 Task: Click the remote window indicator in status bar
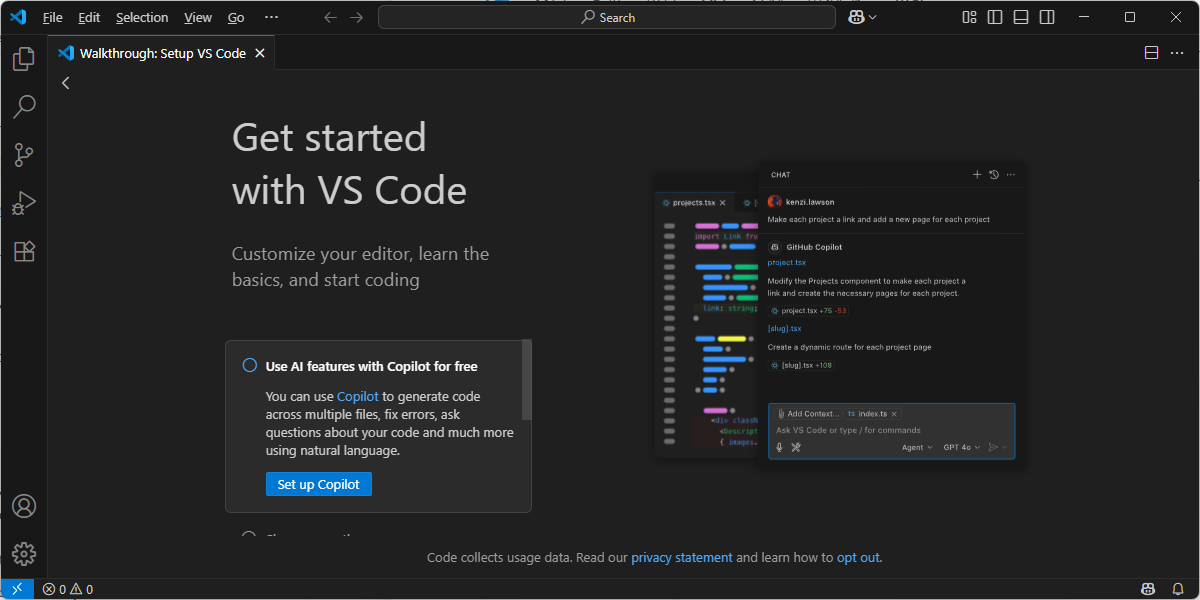click(x=17, y=589)
